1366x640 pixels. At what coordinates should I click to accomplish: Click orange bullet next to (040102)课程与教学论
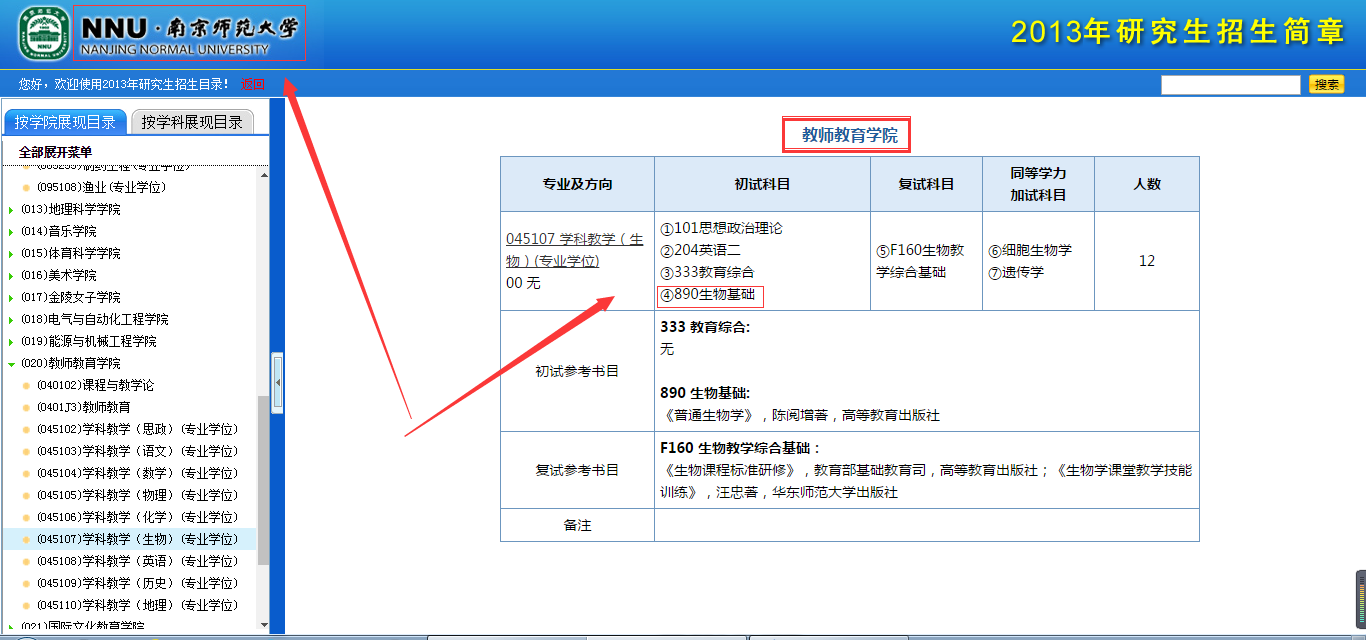(27, 384)
